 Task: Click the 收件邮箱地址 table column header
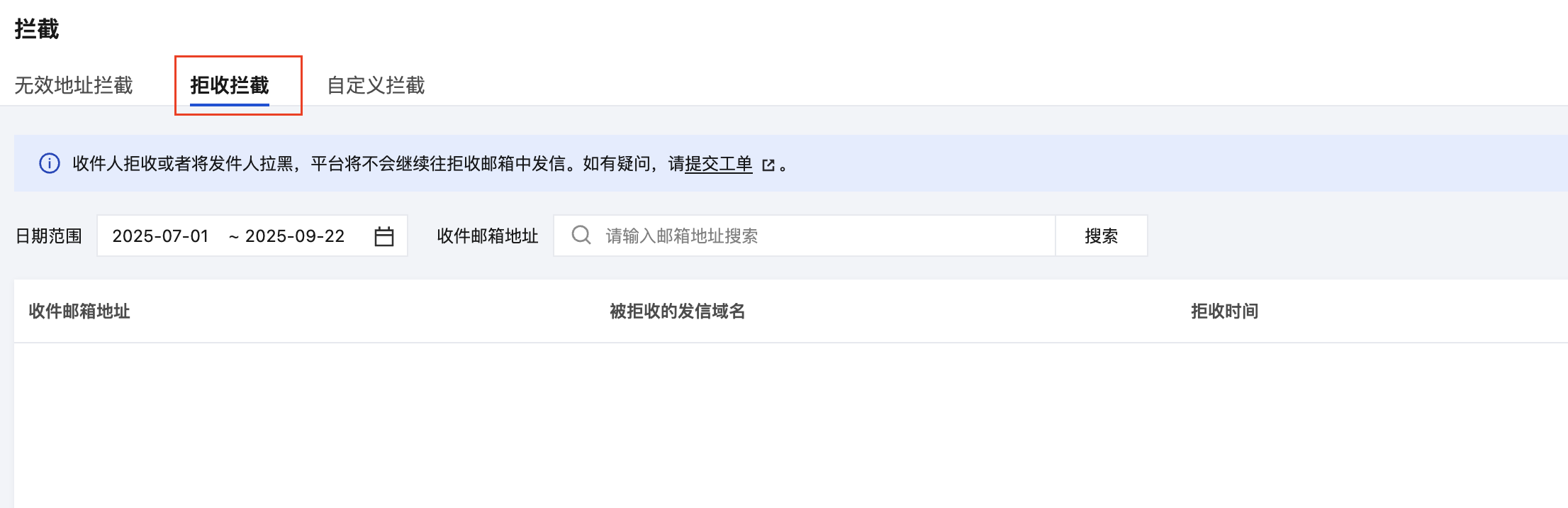point(79,311)
